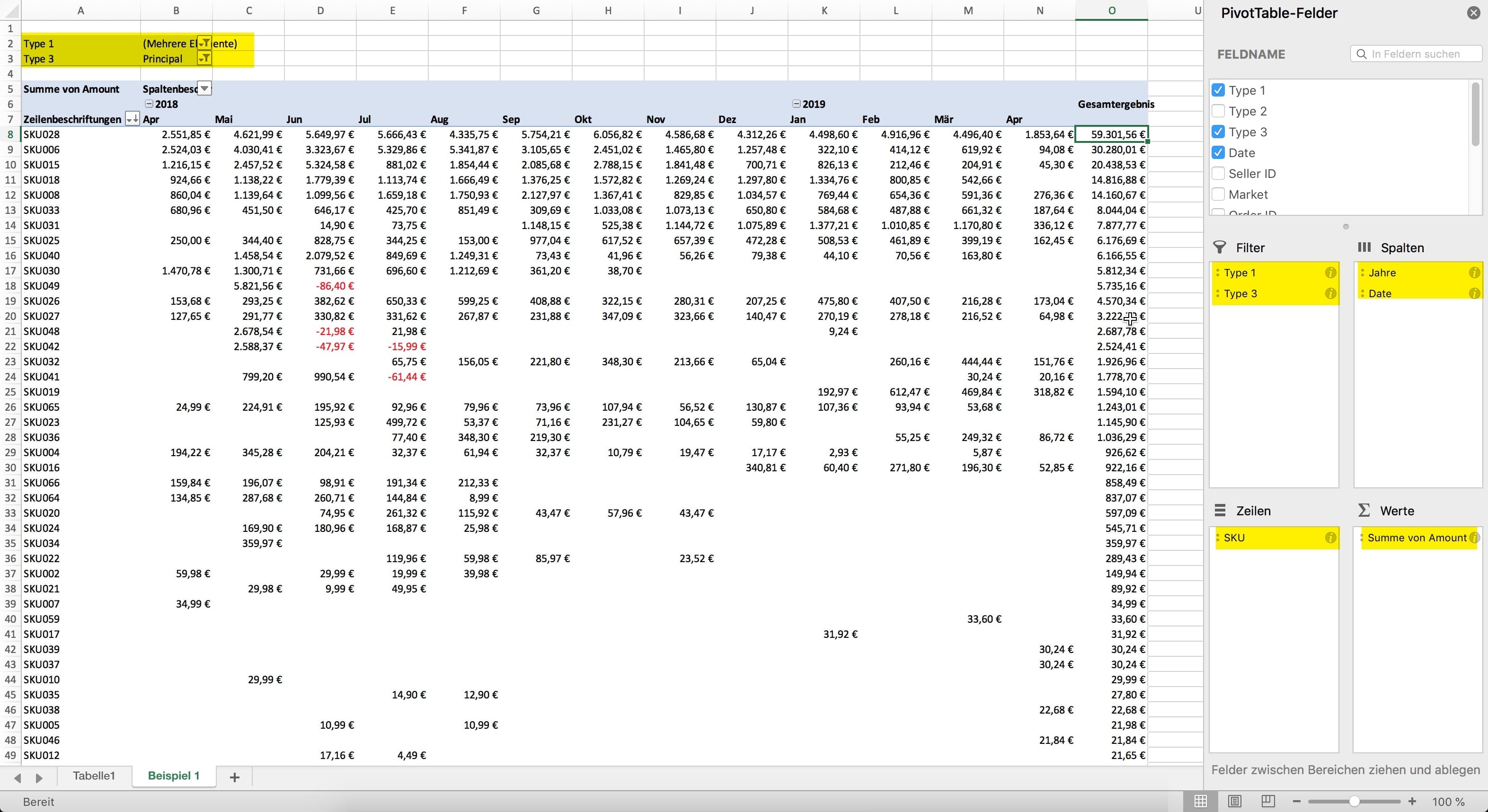Click the Spalten area columns icon

coord(1364,247)
